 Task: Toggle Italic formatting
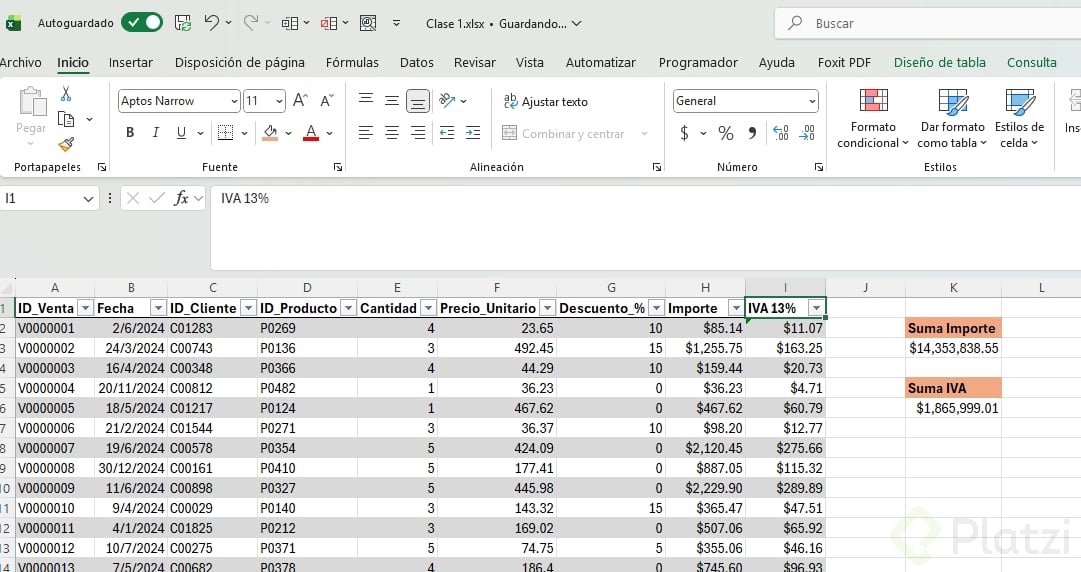156,133
